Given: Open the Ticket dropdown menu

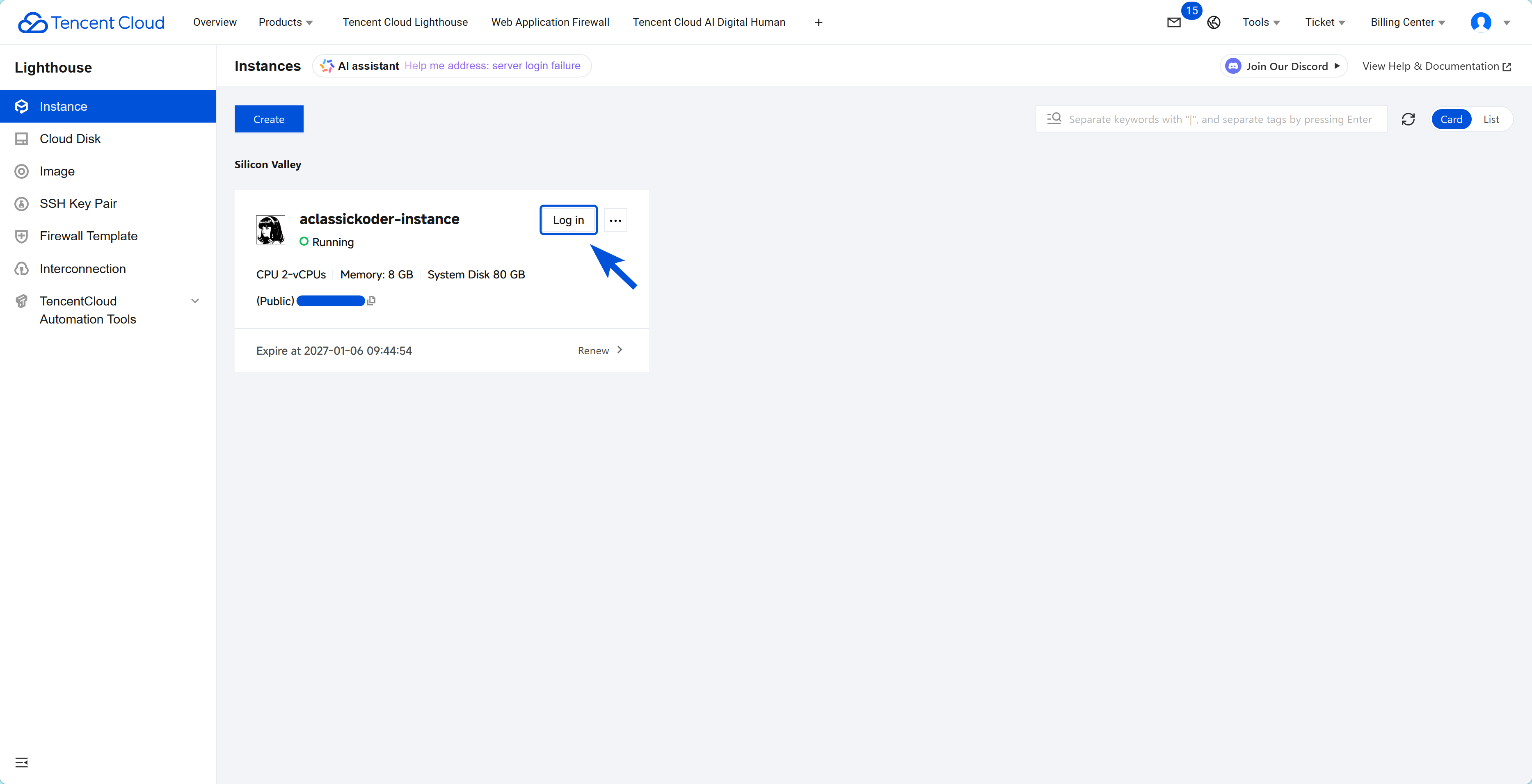Looking at the screenshot, I should pos(1325,22).
